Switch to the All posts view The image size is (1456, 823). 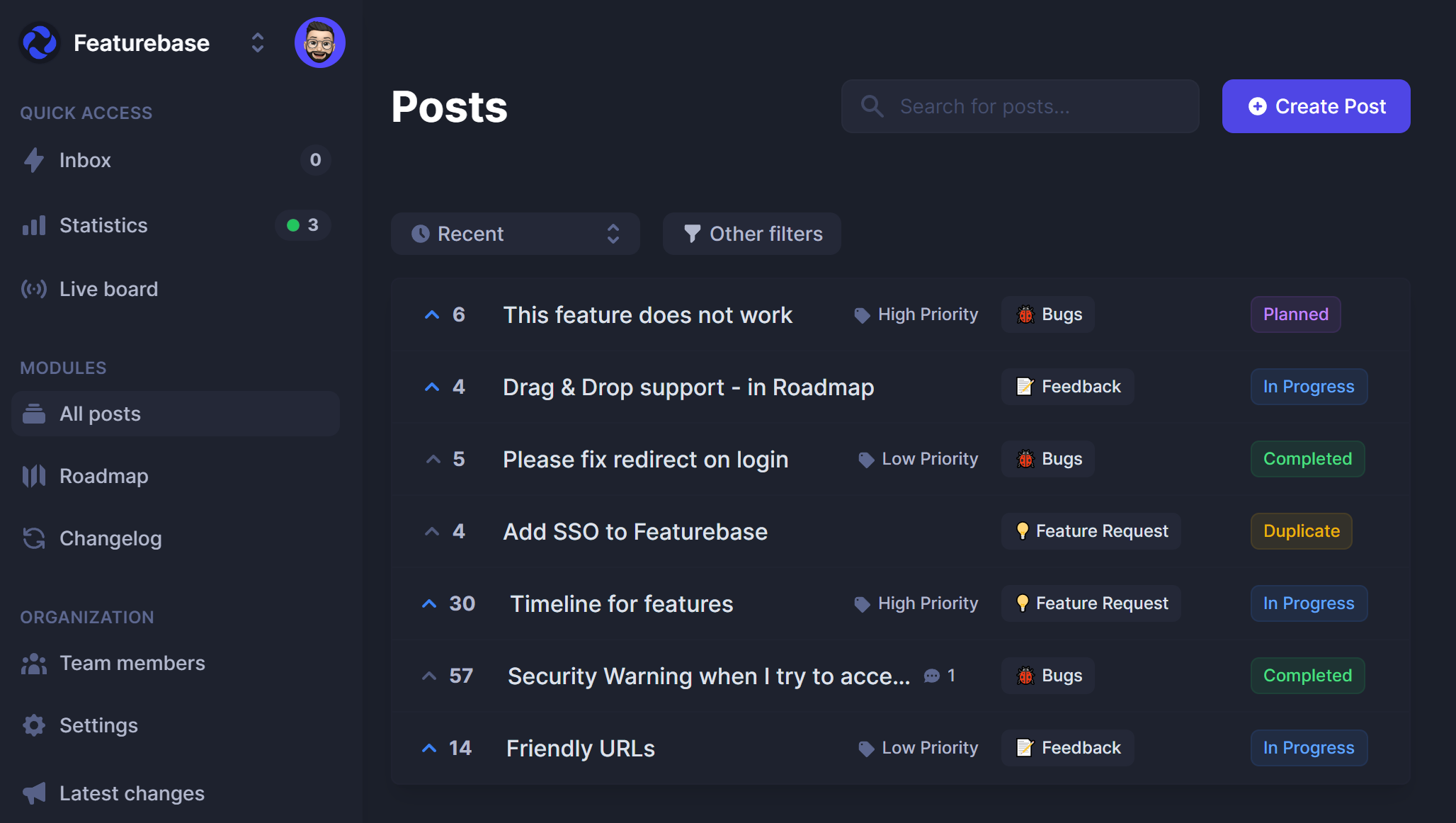click(99, 414)
